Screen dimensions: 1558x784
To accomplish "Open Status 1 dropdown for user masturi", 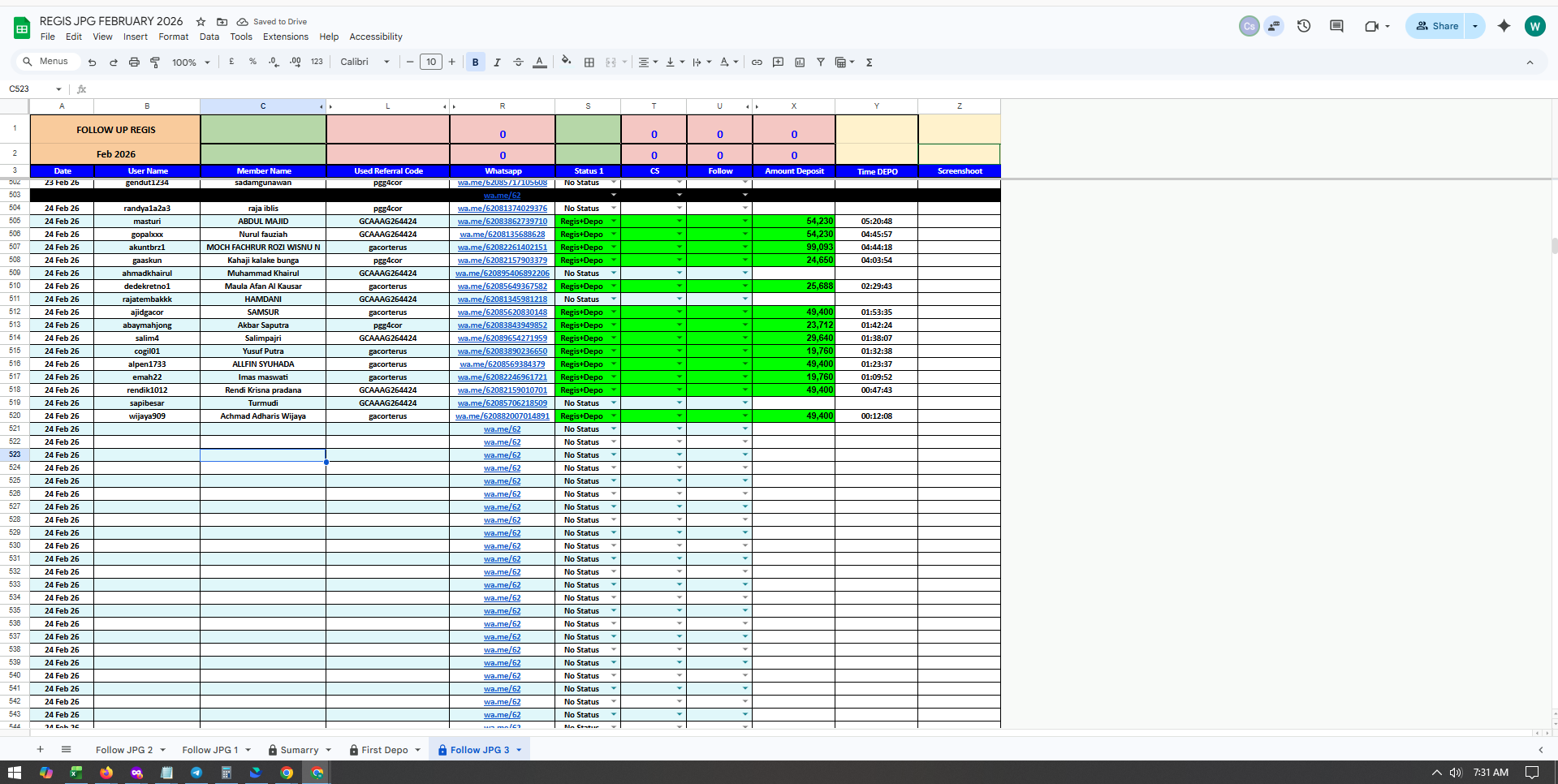I will 613,222.
